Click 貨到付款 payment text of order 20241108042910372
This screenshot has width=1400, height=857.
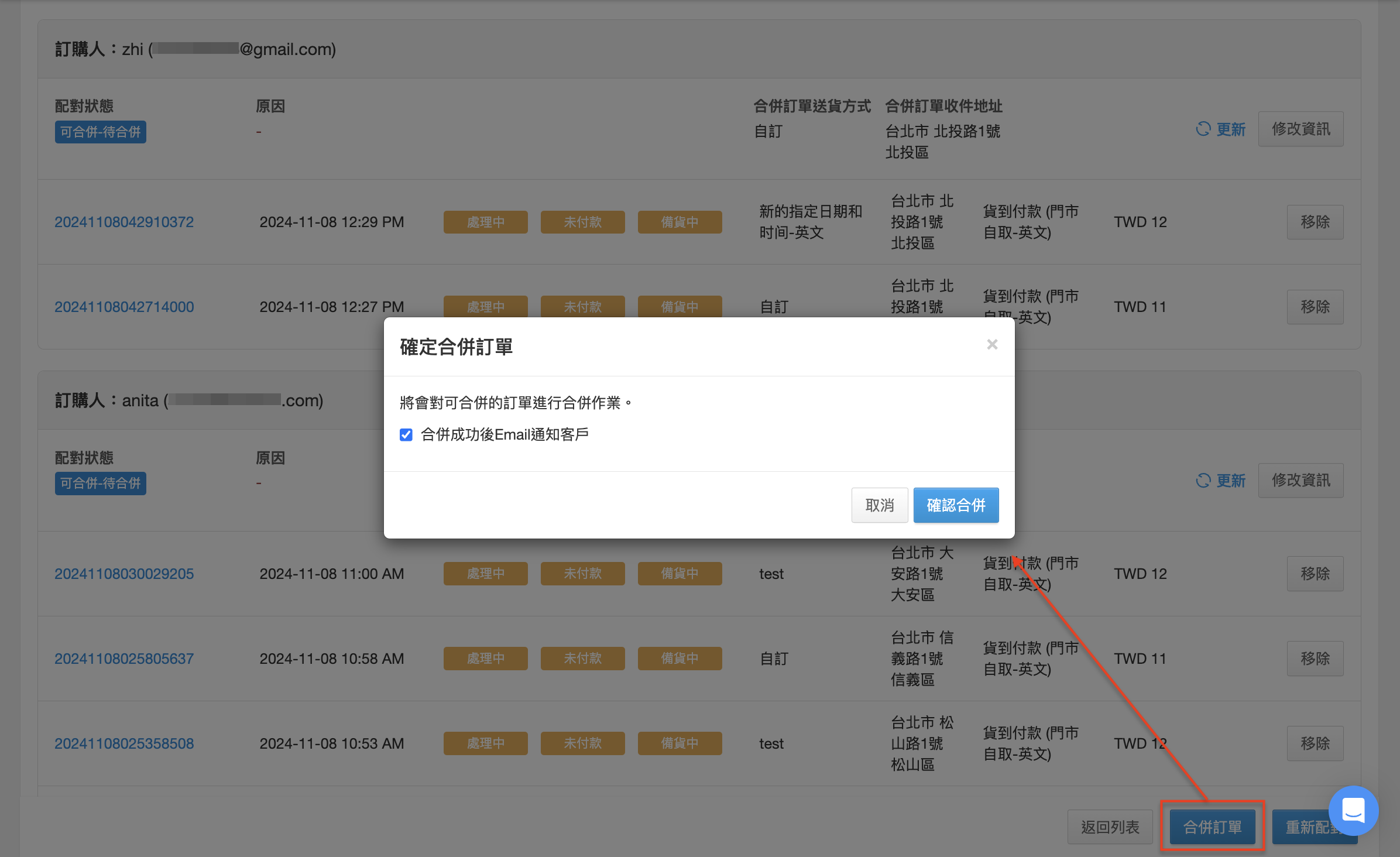point(1030,222)
